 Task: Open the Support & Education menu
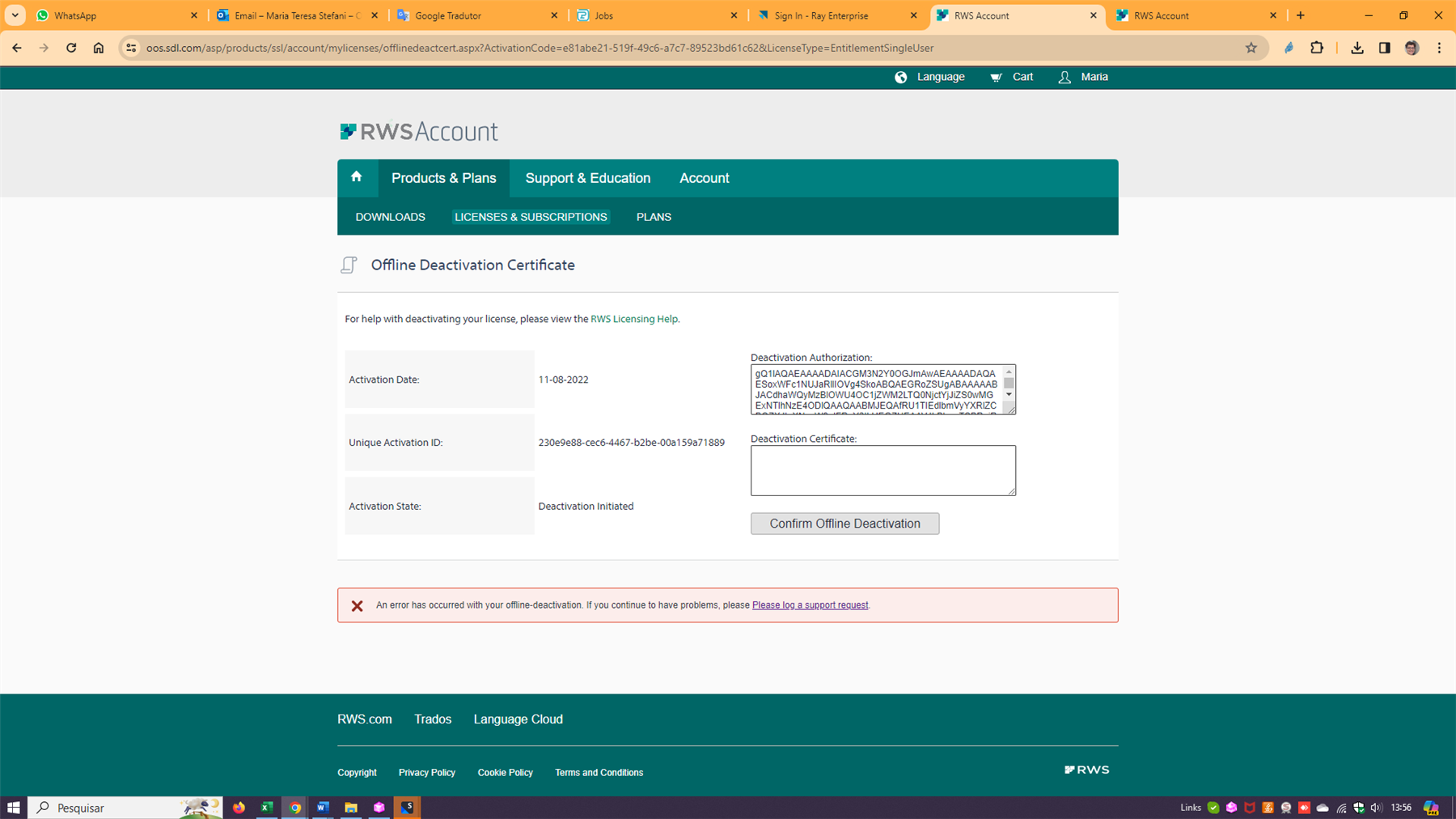[x=588, y=178]
